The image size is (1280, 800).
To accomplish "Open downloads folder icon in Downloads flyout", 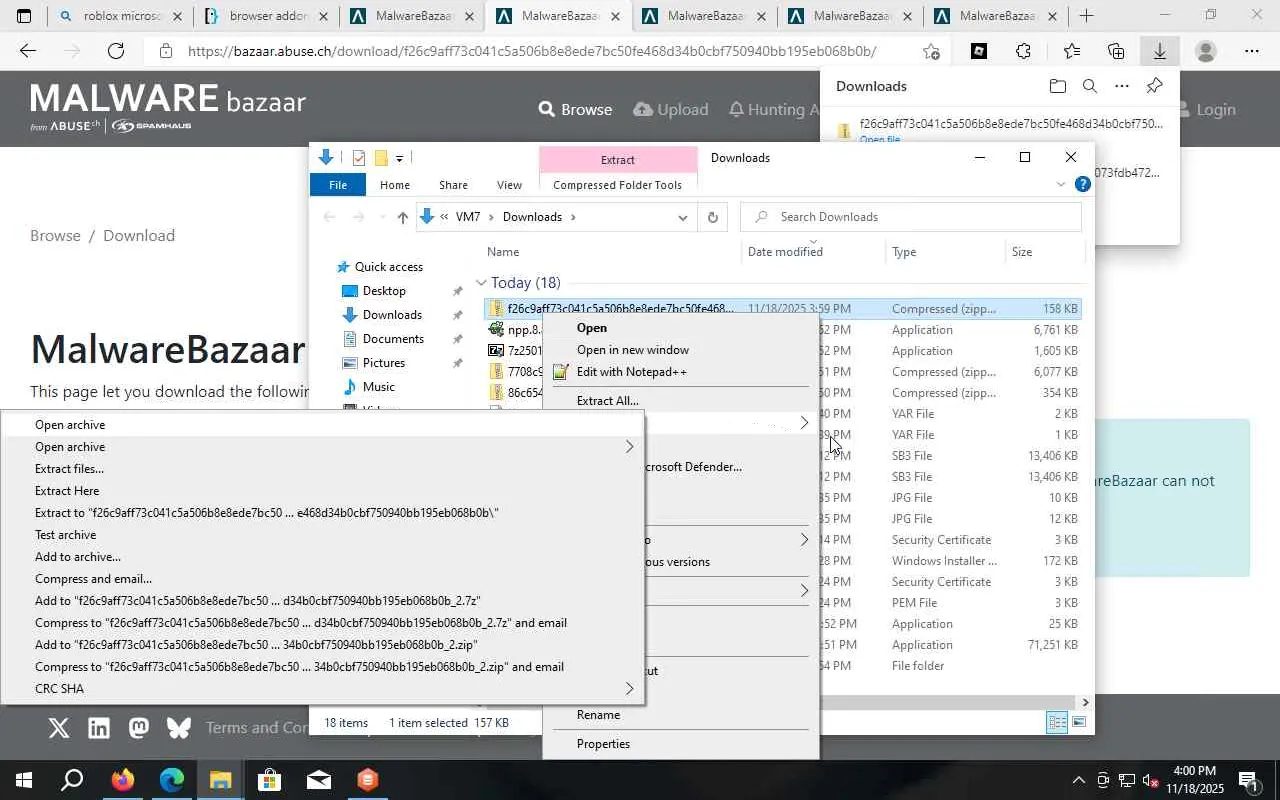I will pyautogui.click(x=1058, y=86).
